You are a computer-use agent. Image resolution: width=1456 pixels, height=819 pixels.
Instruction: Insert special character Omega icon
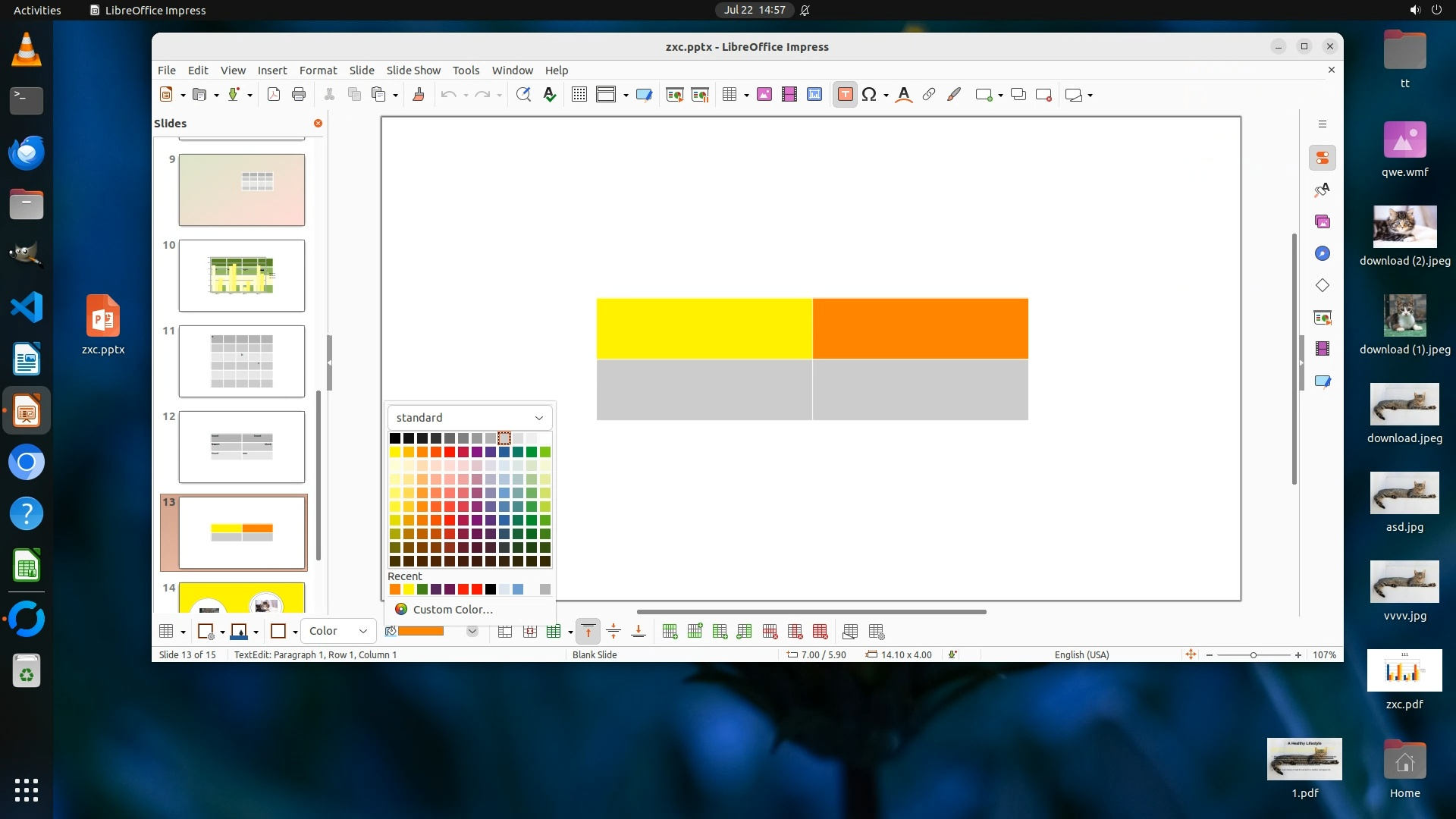869,95
